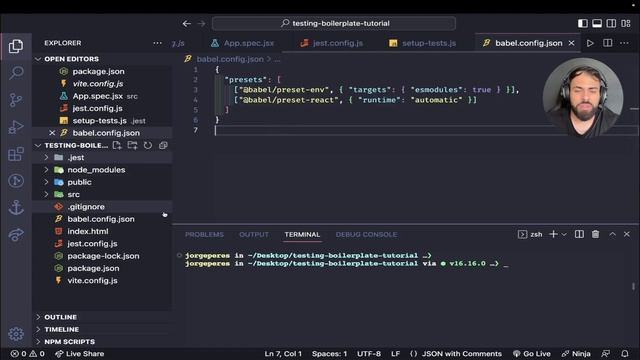This screenshot has height=360, width=640.
Task: Close the babel.config.json tab
Action: coord(571,43)
